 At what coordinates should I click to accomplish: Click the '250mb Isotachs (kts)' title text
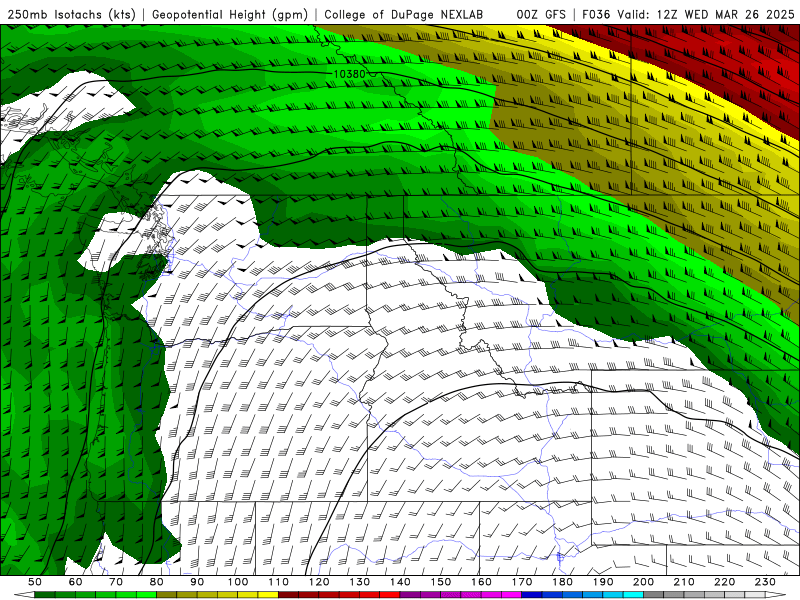pyautogui.click(x=72, y=15)
